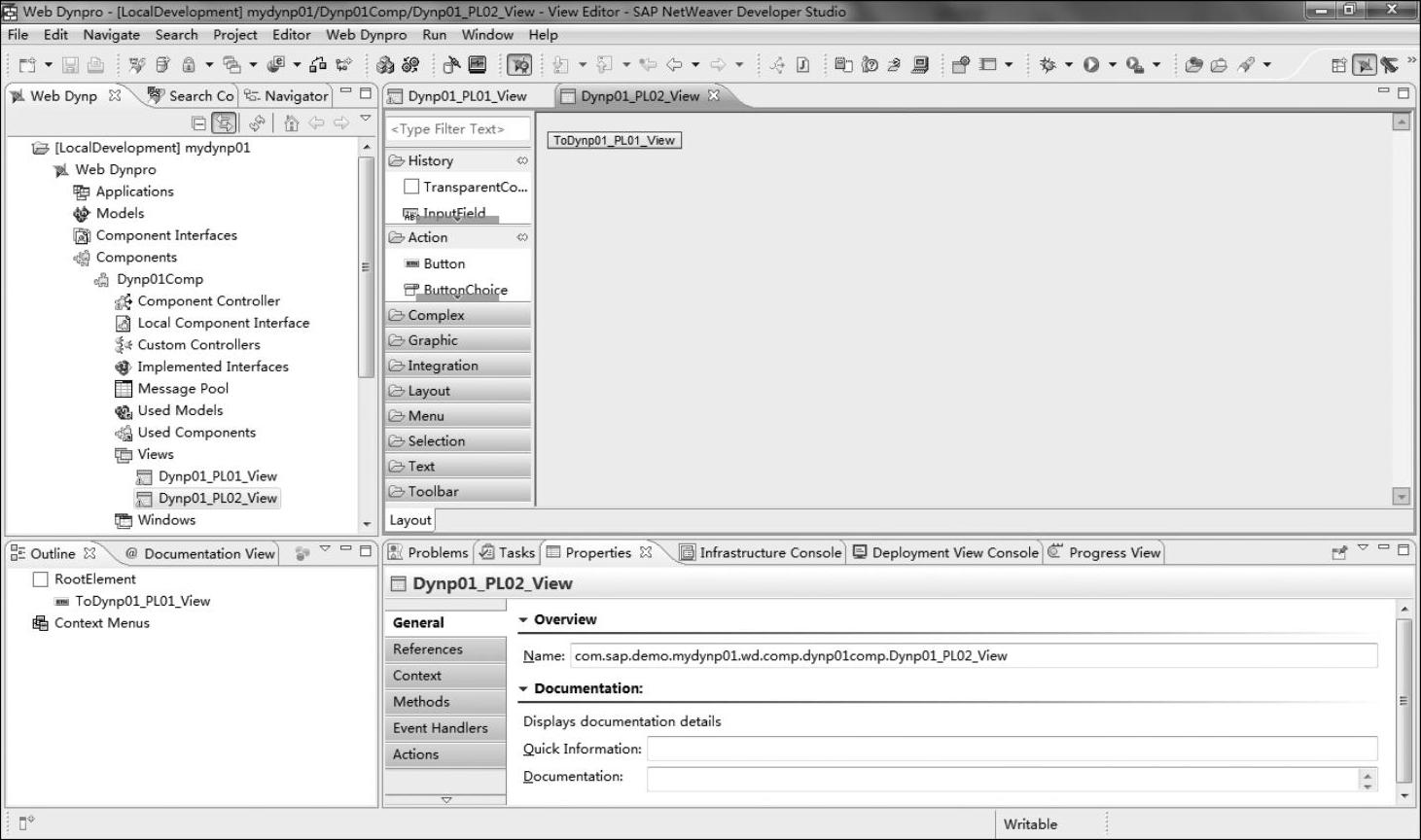Open the Problems tab
Image resolution: width=1421 pixels, height=840 pixels.
pyautogui.click(x=428, y=552)
